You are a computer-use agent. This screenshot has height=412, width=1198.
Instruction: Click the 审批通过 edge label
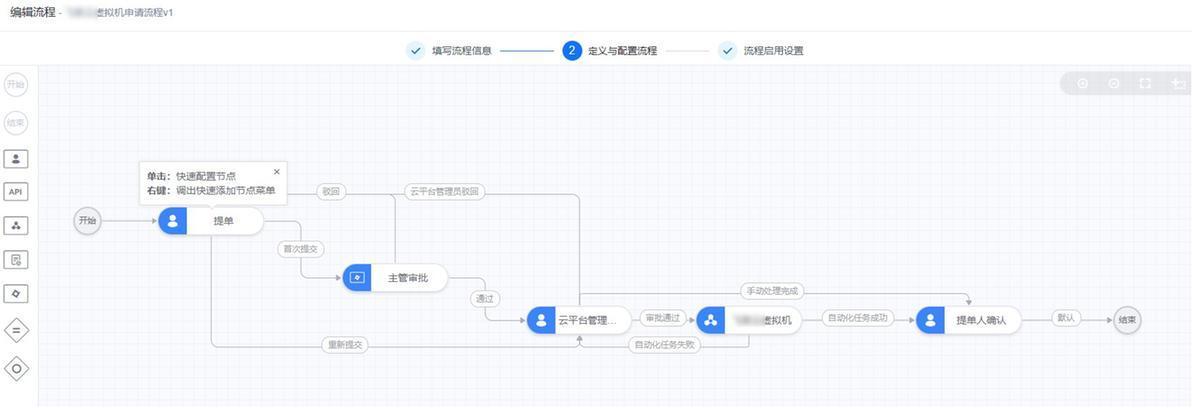click(662, 318)
